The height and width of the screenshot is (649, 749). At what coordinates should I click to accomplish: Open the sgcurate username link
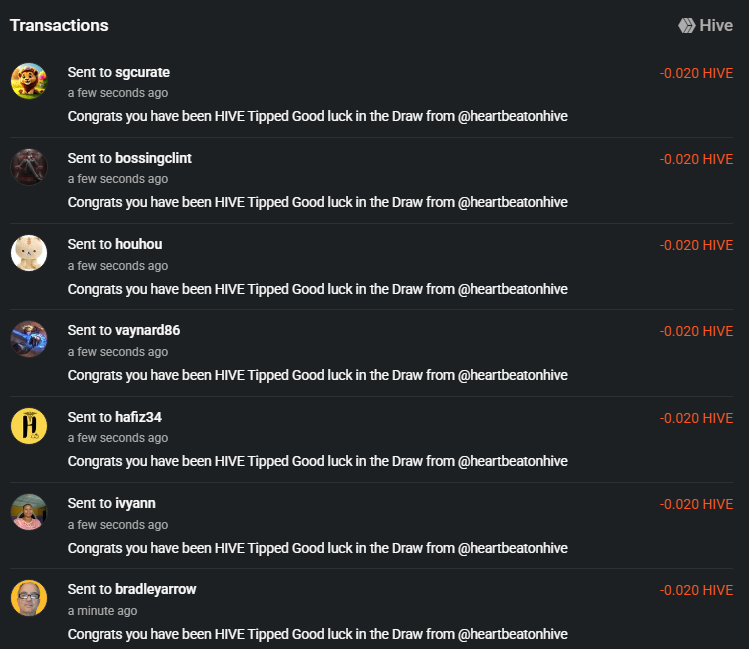click(142, 72)
